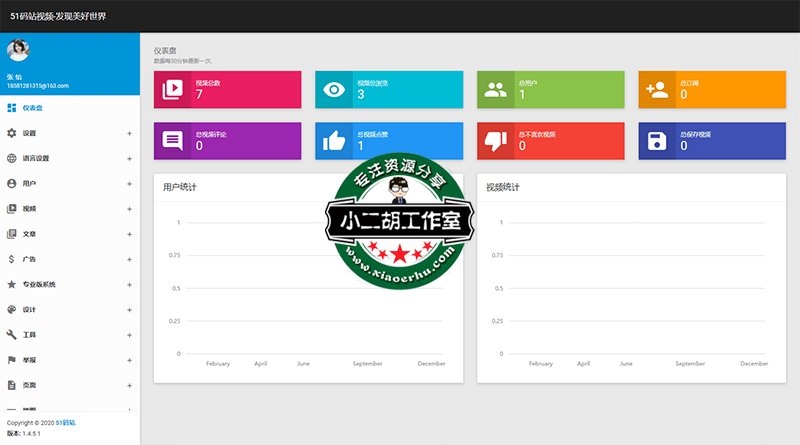Image resolution: width=800 pixels, height=445 pixels.
Task: Click the user avatar photo in sidebar
Action: (x=18, y=52)
